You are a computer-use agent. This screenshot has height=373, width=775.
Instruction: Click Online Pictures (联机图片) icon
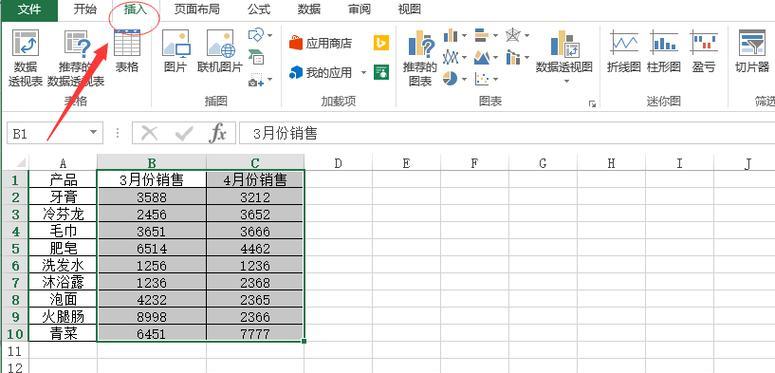tap(220, 43)
